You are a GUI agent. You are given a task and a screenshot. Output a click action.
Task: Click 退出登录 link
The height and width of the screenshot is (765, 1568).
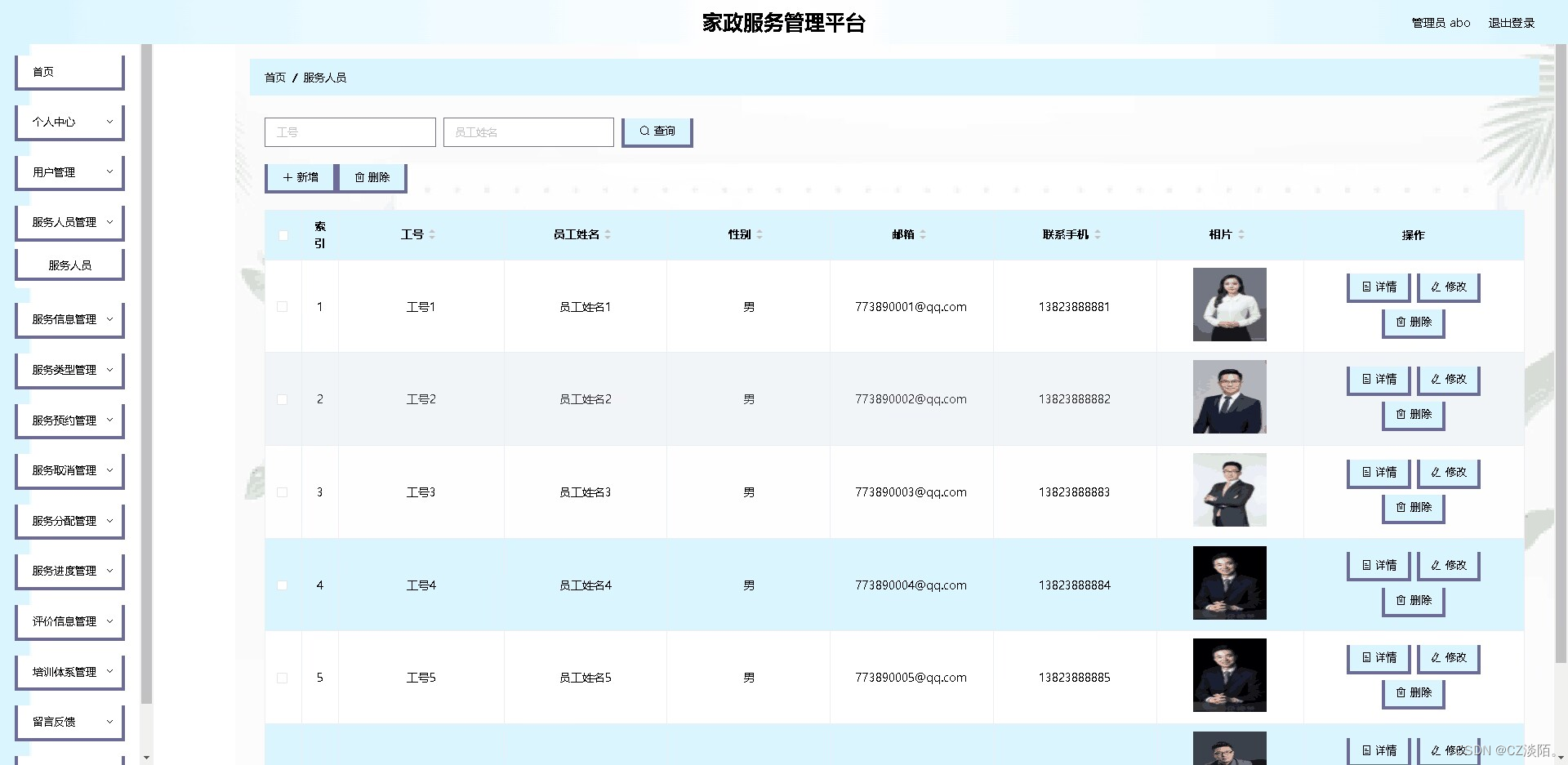(1511, 23)
